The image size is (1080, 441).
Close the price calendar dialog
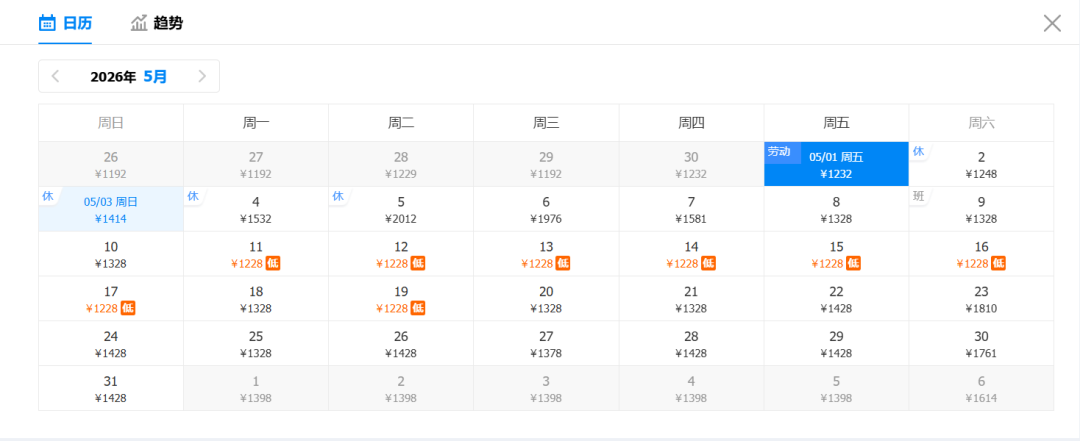pyautogui.click(x=1052, y=23)
